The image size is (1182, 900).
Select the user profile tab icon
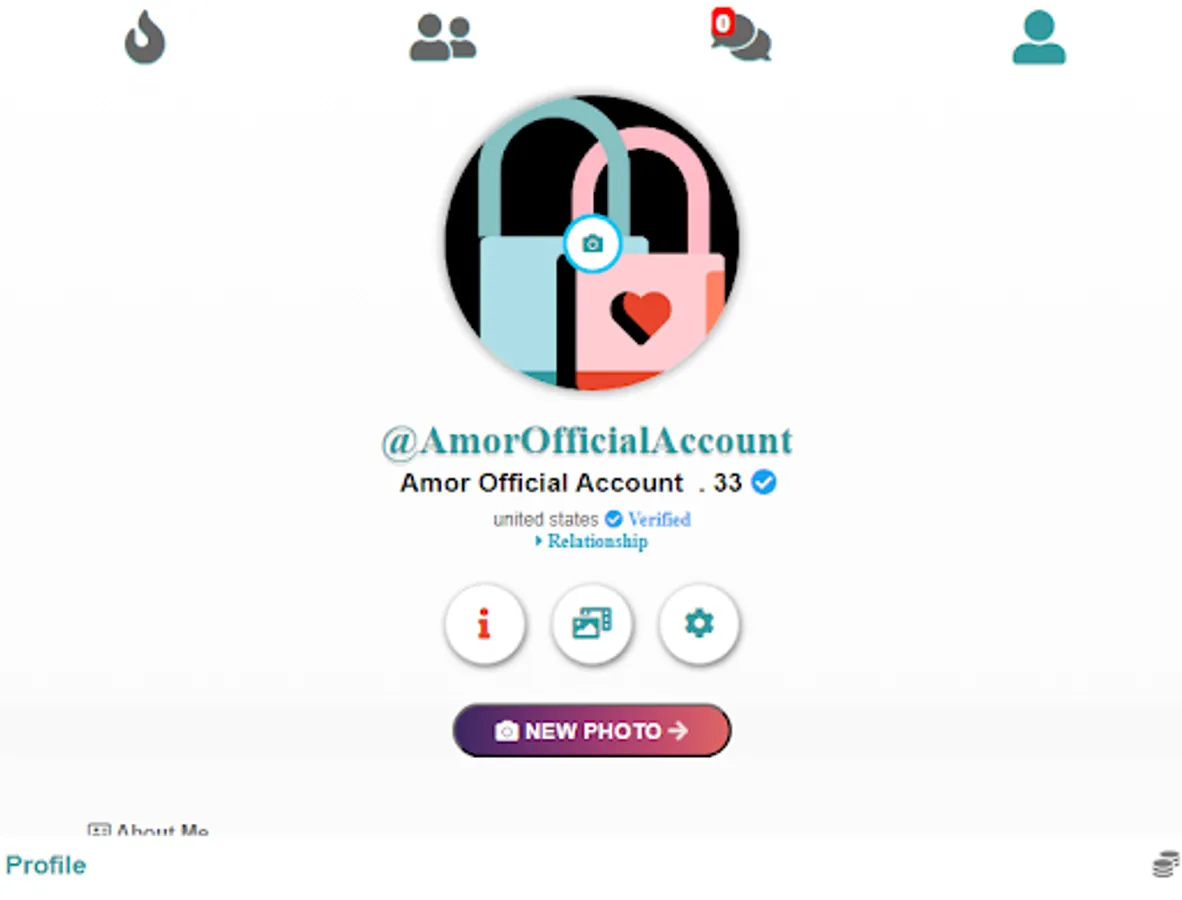tap(1039, 37)
